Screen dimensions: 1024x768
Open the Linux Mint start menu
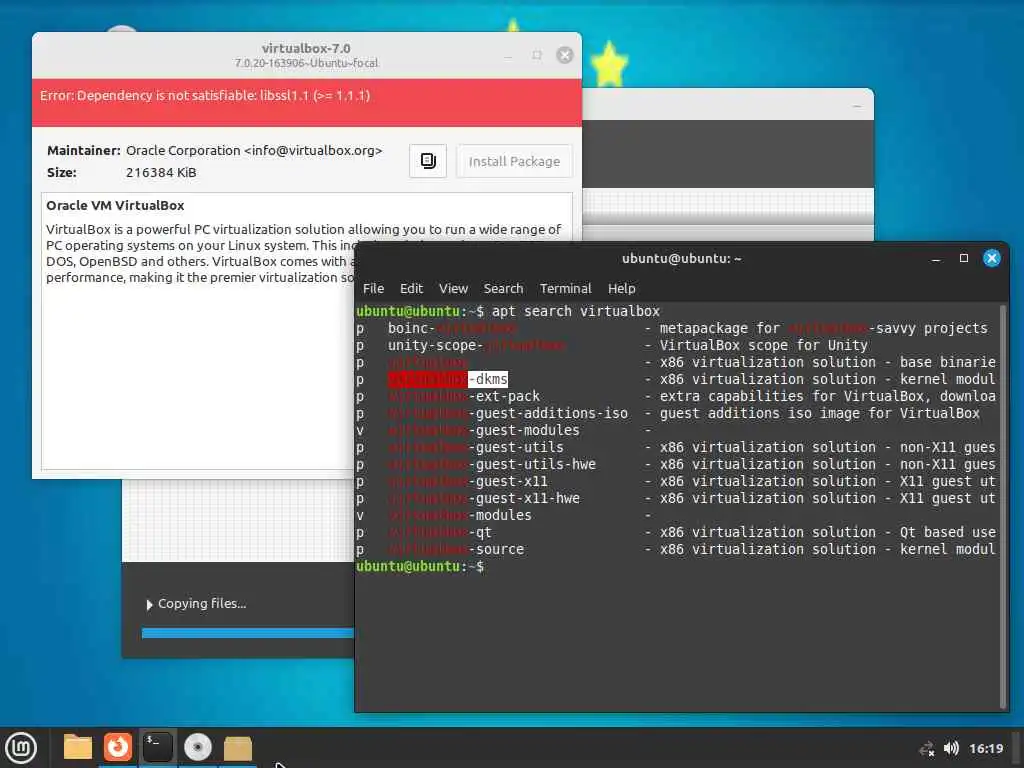pos(22,748)
